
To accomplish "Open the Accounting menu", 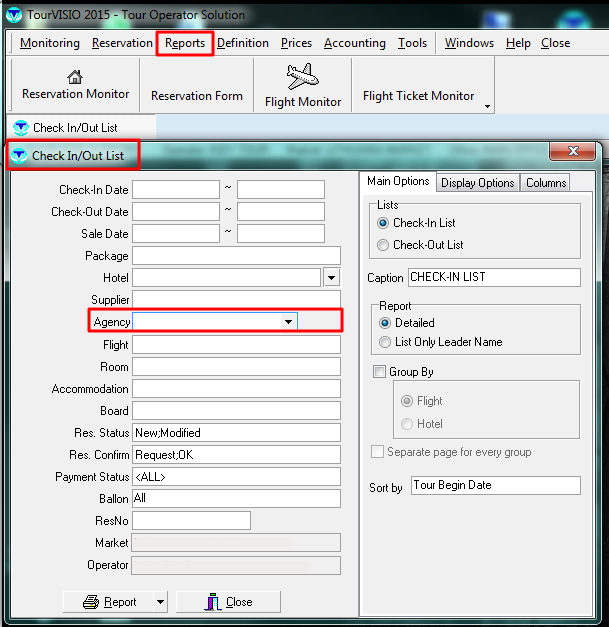I will tap(354, 43).
